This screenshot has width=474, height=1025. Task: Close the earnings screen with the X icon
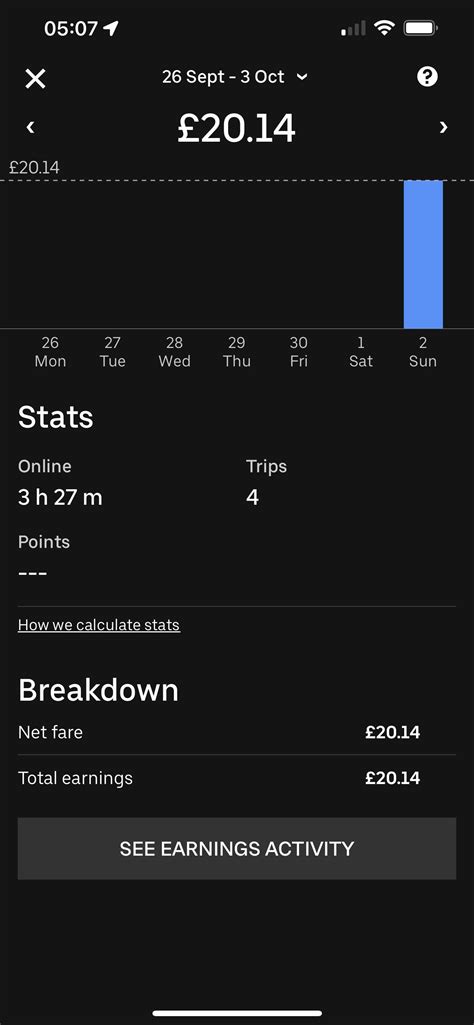[x=35, y=79]
